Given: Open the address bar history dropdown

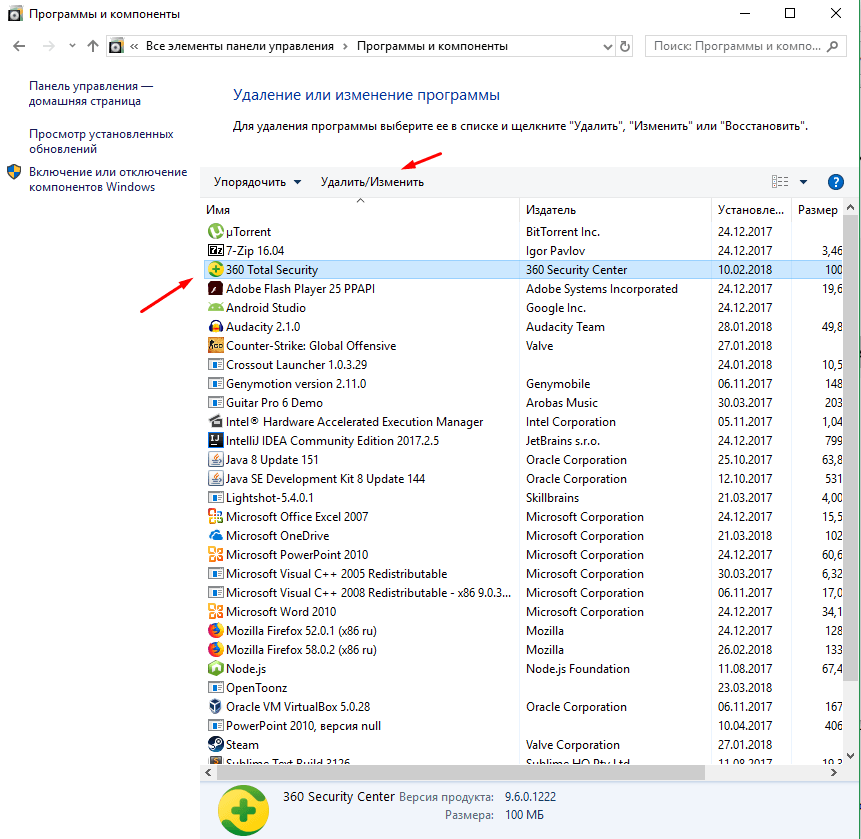Looking at the screenshot, I should click(607, 47).
